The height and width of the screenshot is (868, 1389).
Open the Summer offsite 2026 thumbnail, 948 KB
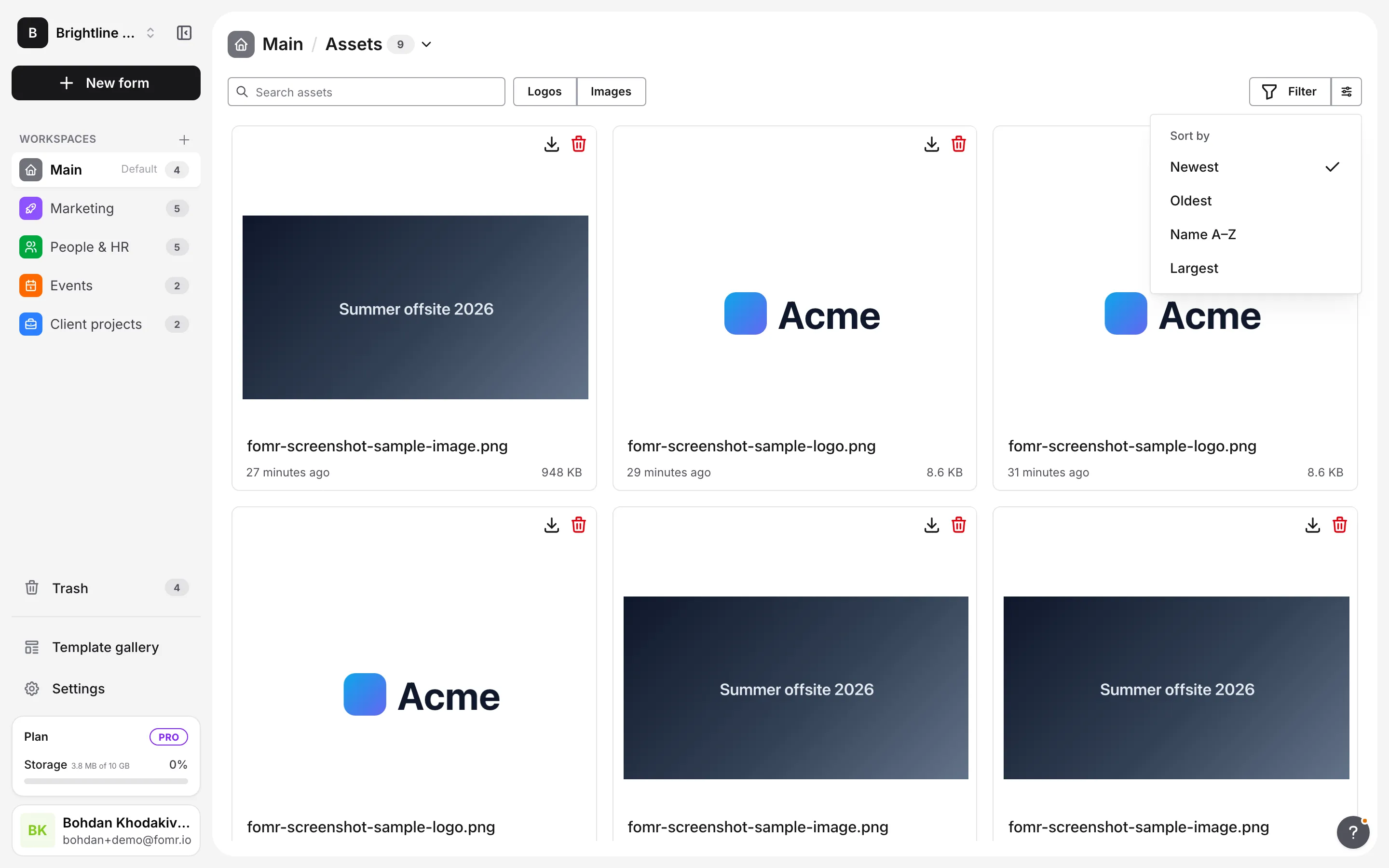tap(415, 307)
